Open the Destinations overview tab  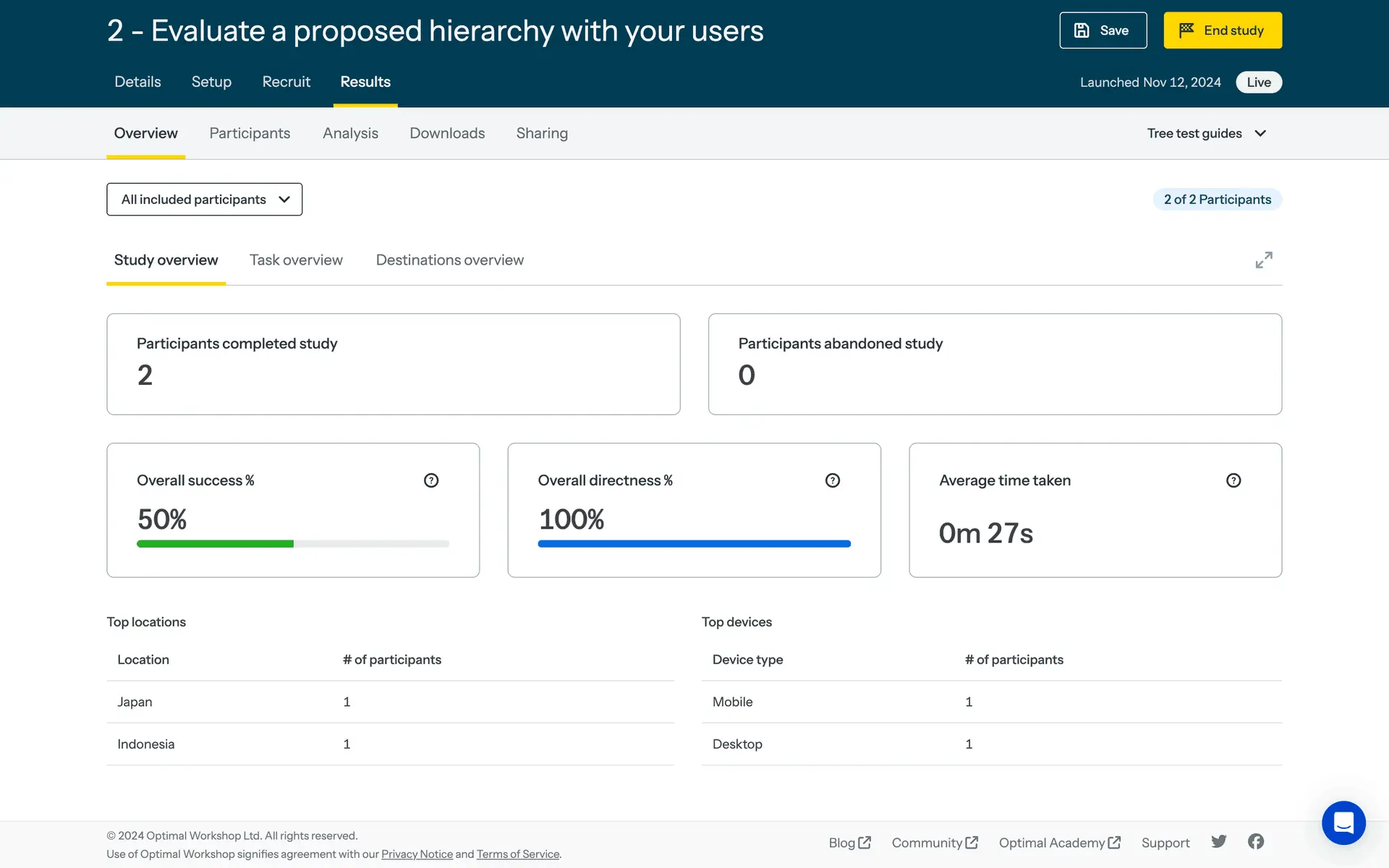click(449, 260)
